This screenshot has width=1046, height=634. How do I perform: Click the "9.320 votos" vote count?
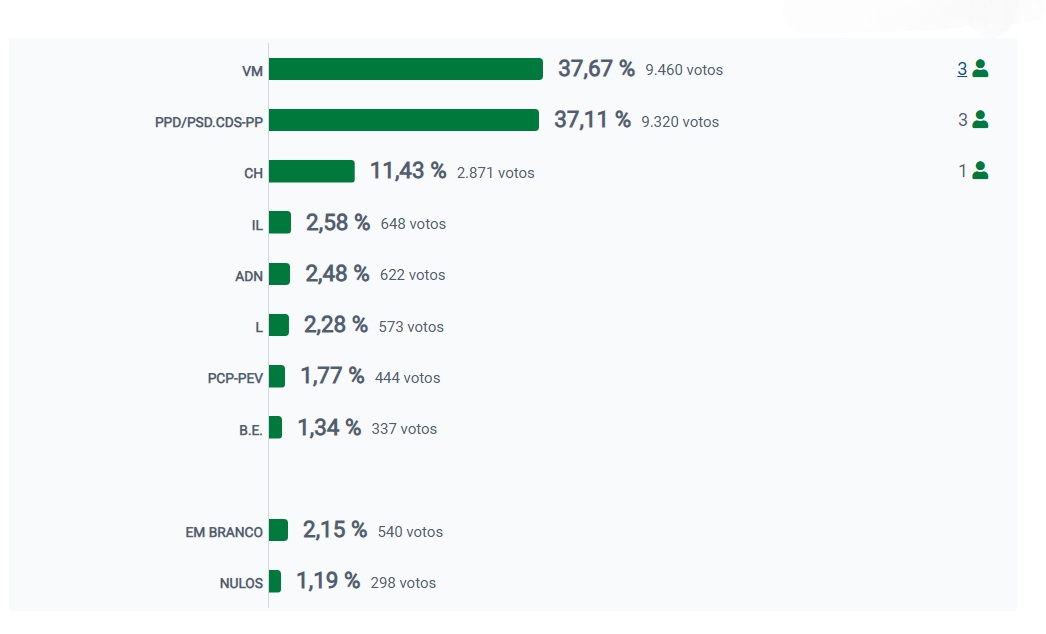tap(680, 122)
